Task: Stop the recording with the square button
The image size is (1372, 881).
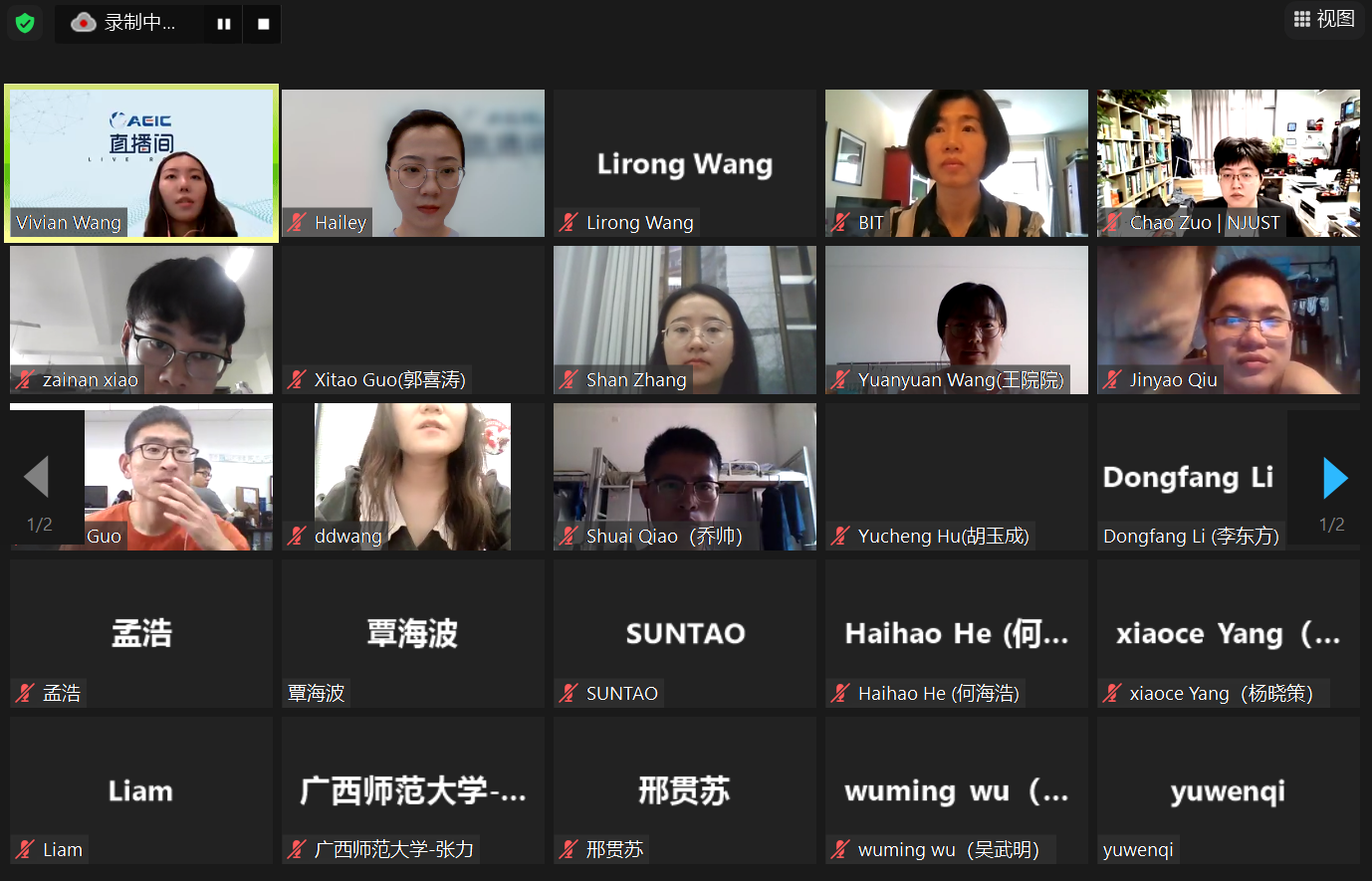Action: (263, 24)
